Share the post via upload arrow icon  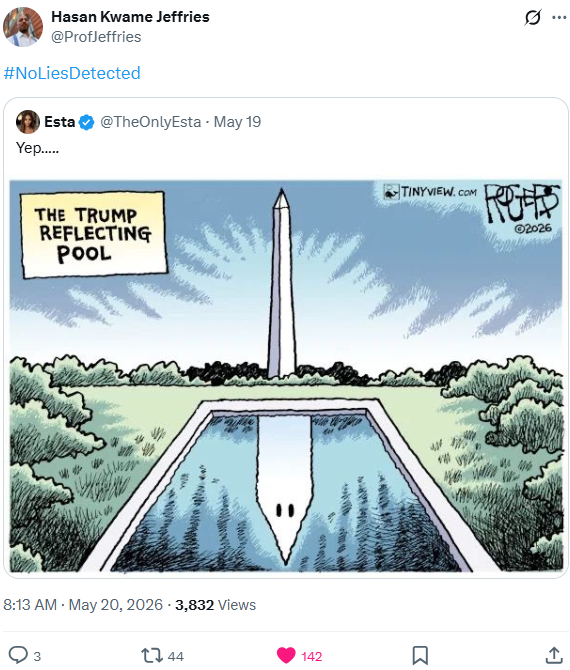click(x=554, y=655)
